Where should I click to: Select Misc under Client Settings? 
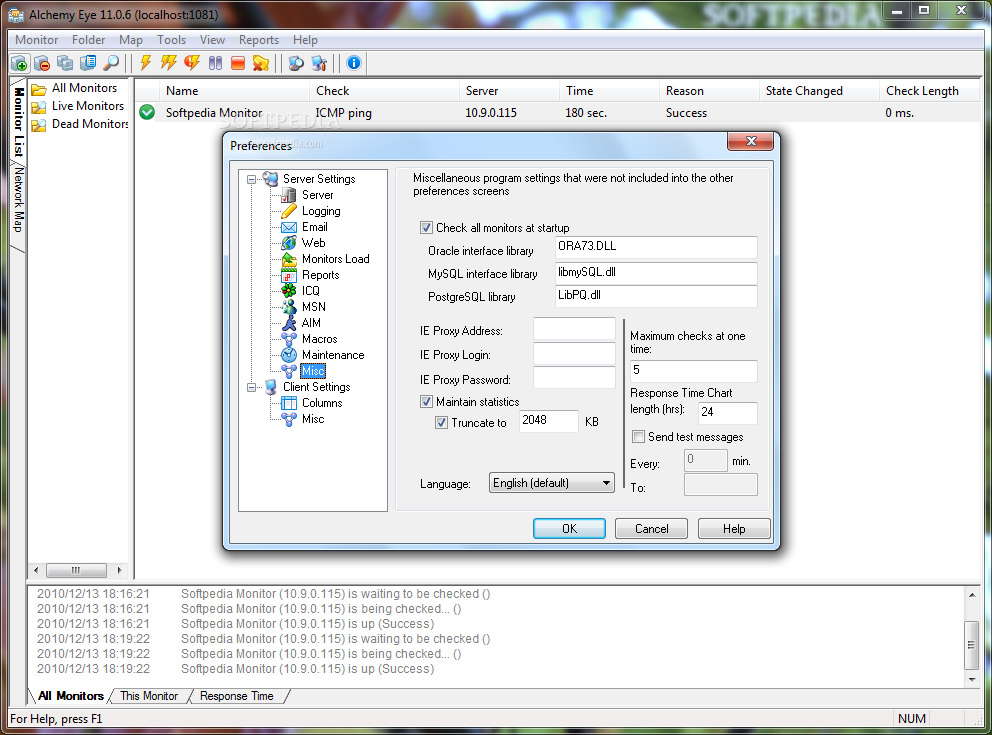(x=313, y=419)
